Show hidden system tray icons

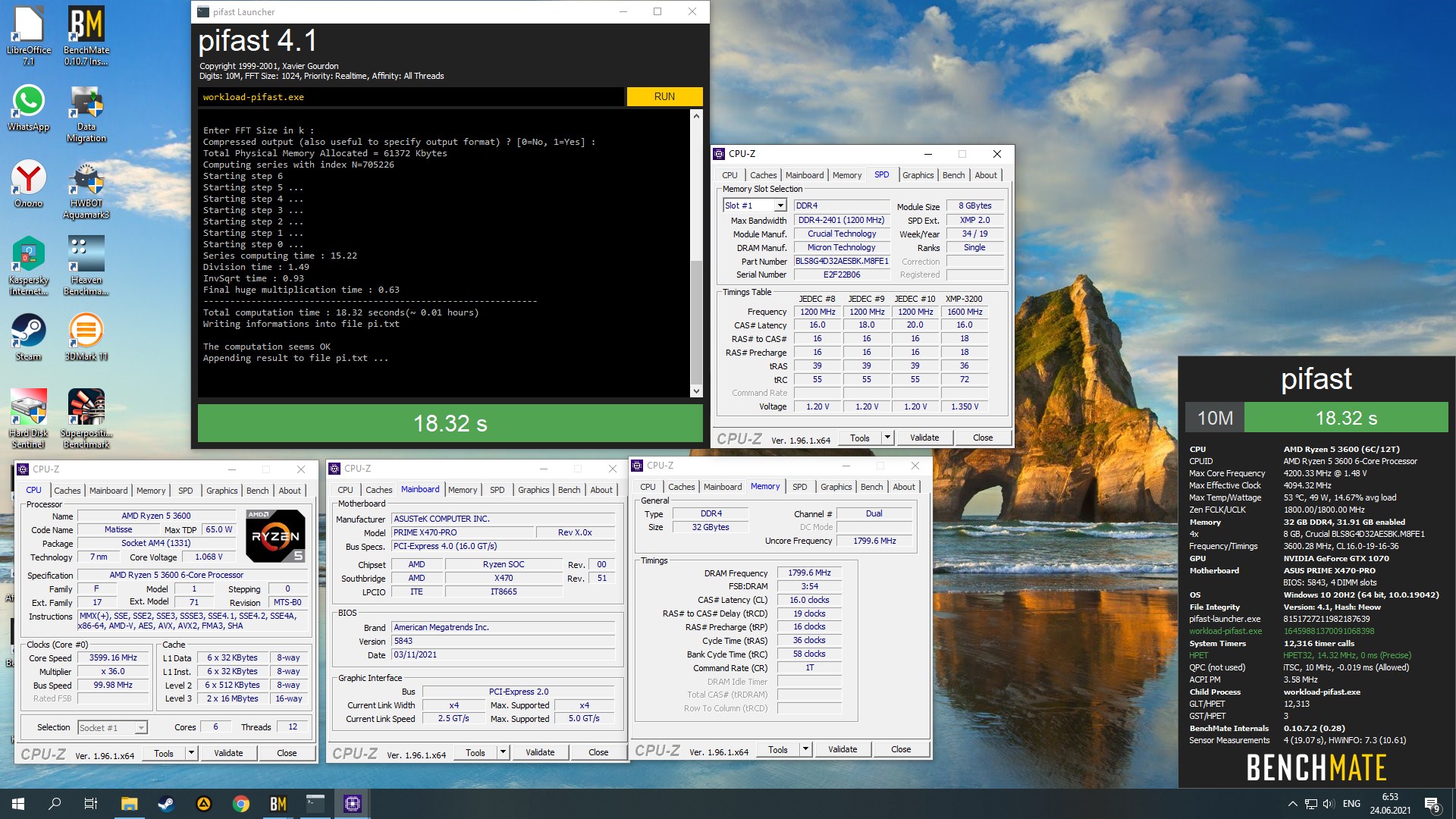(1292, 804)
